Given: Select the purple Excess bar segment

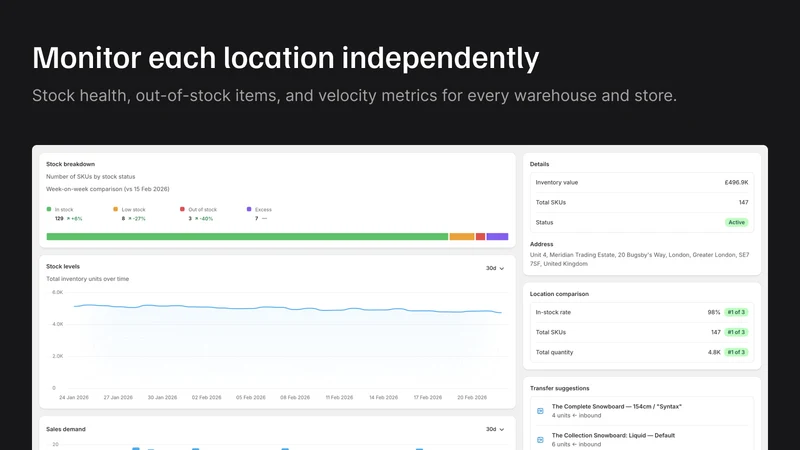Looking at the screenshot, I should click(x=497, y=237).
